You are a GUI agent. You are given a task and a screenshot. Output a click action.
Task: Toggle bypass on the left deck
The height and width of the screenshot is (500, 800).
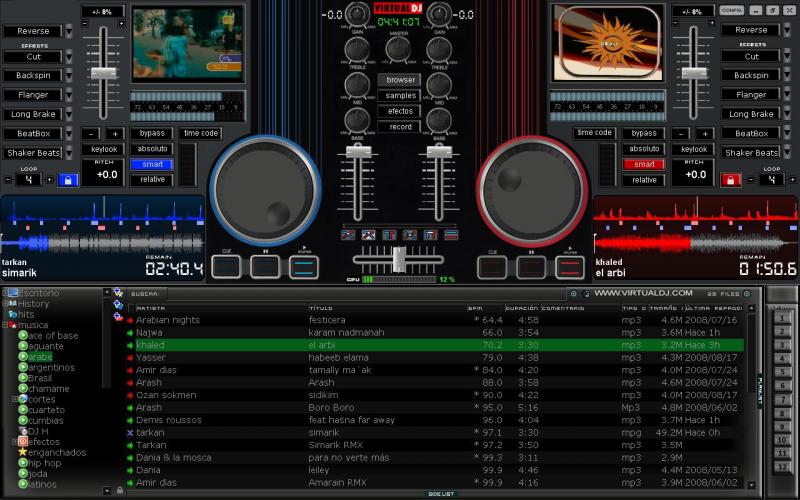[152, 133]
